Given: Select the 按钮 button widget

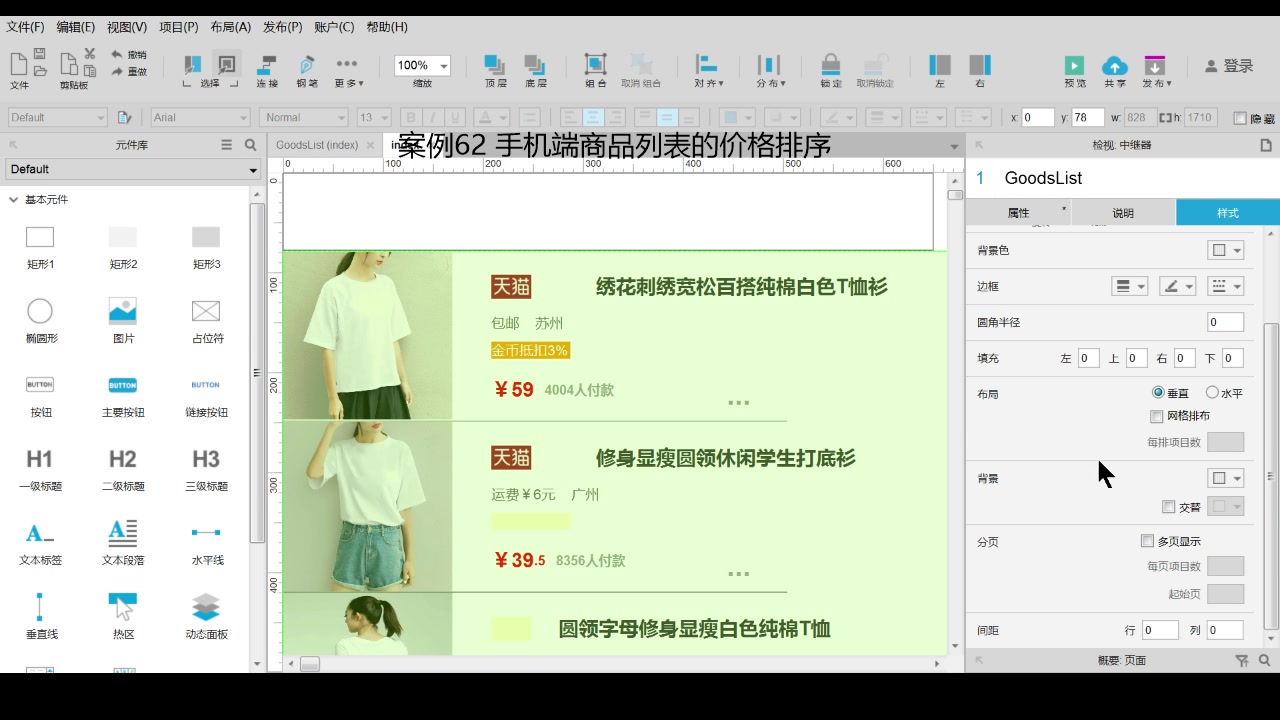Looking at the screenshot, I should tap(40, 395).
